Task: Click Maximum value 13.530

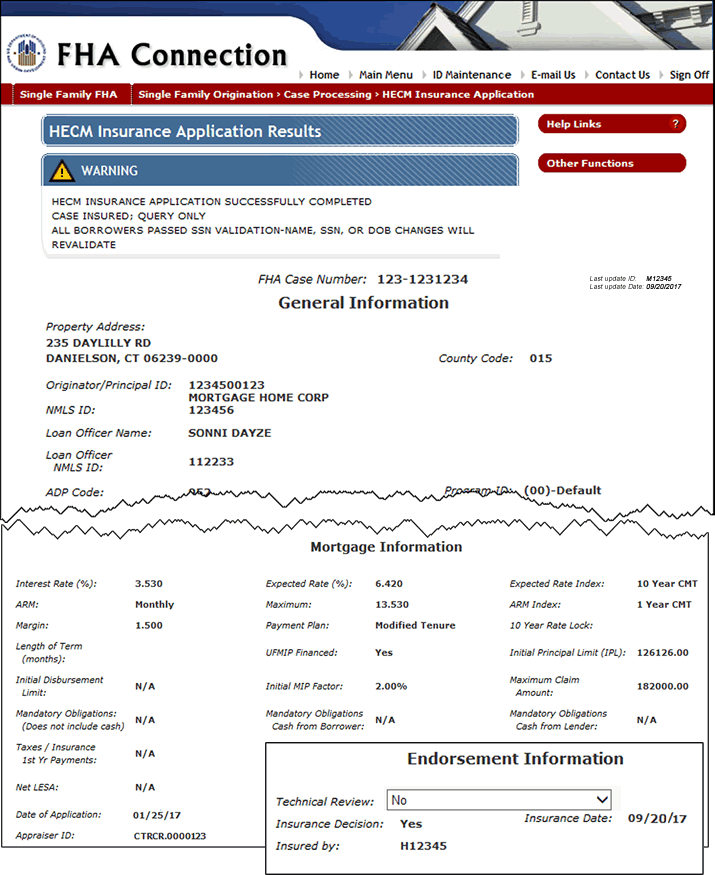Action: (392, 604)
